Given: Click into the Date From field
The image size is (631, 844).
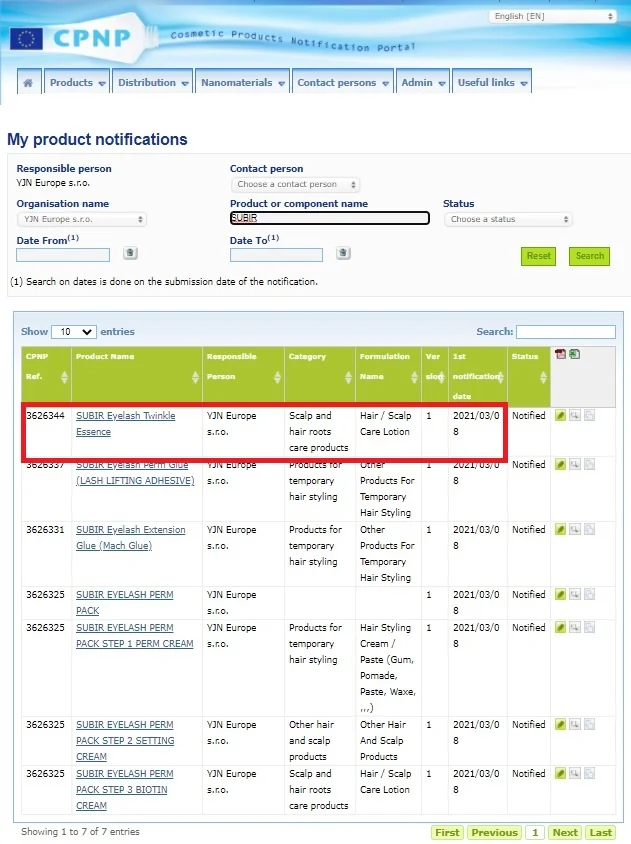Looking at the screenshot, I should click(63, 255).
